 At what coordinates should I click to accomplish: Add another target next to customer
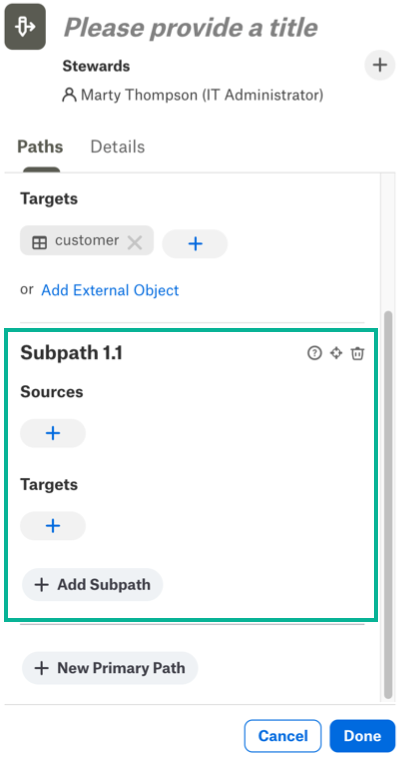[195, 243]
